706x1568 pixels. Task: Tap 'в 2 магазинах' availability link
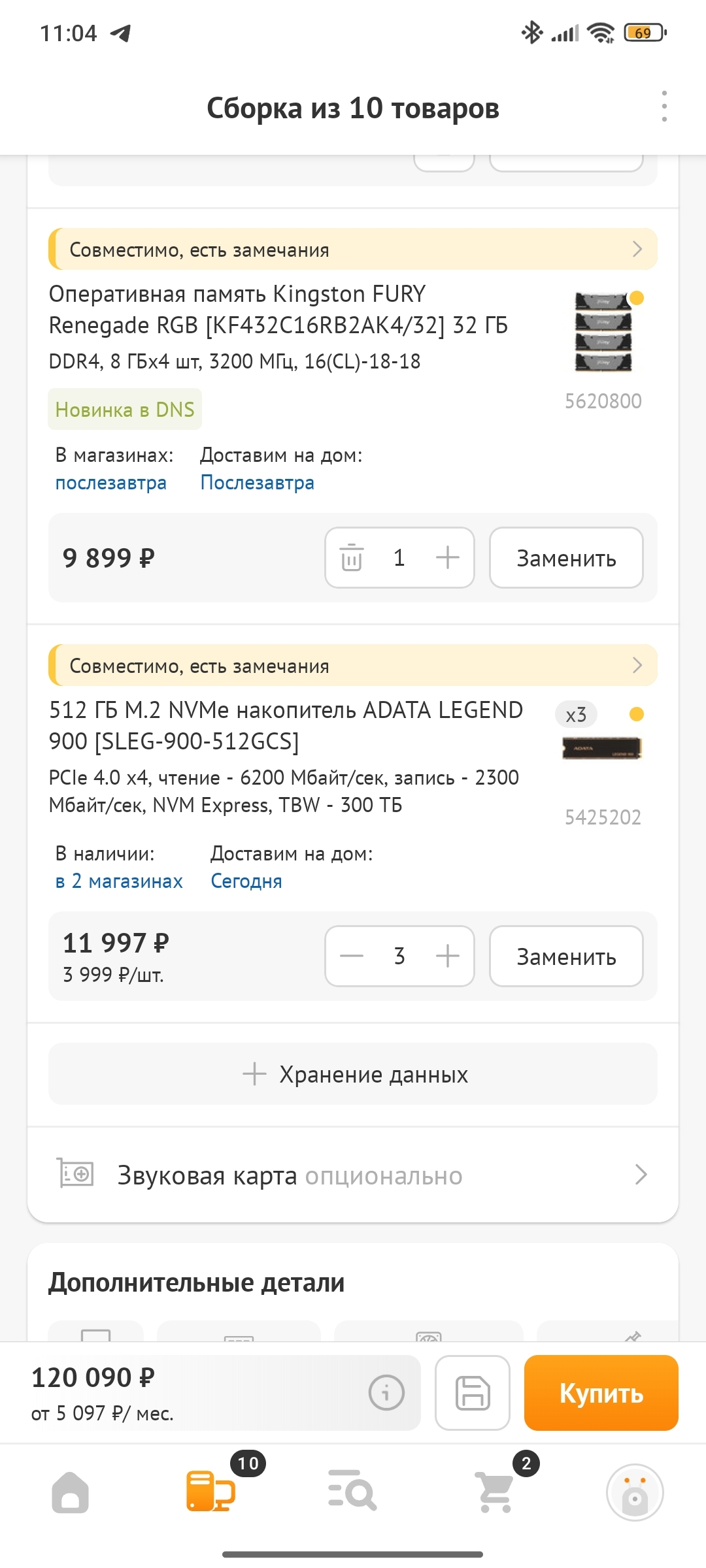pyautogui.click(x=119, y=881)
